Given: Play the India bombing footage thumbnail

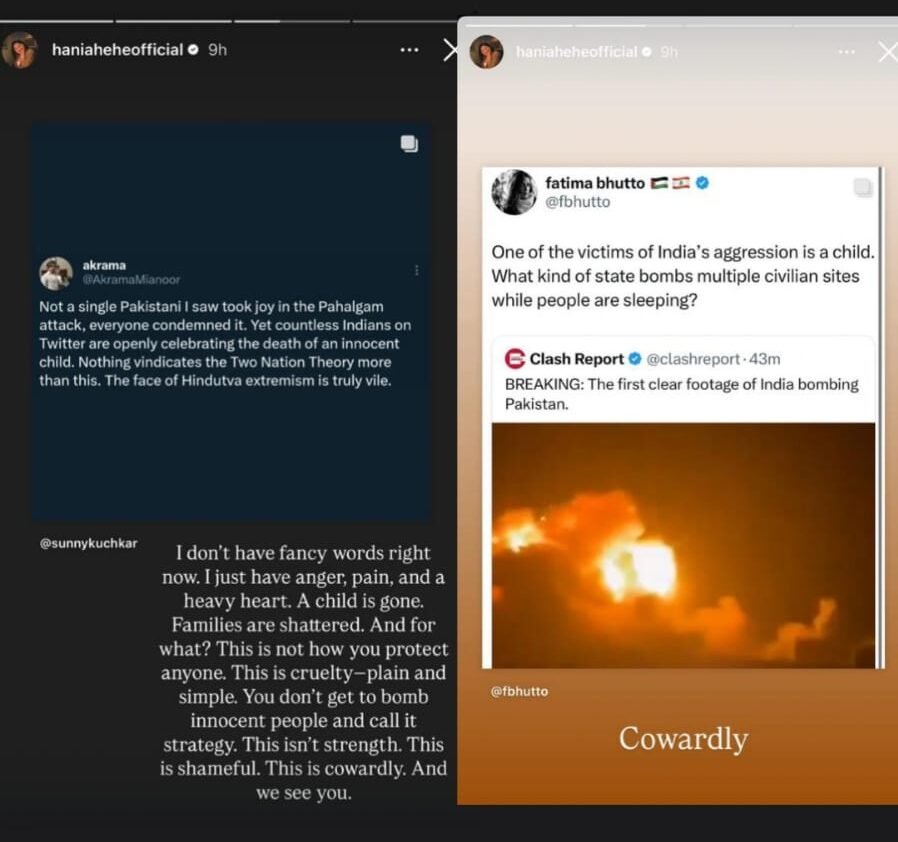Looking at the screenshot, I should pyautogui.click(x=683, y=544).
